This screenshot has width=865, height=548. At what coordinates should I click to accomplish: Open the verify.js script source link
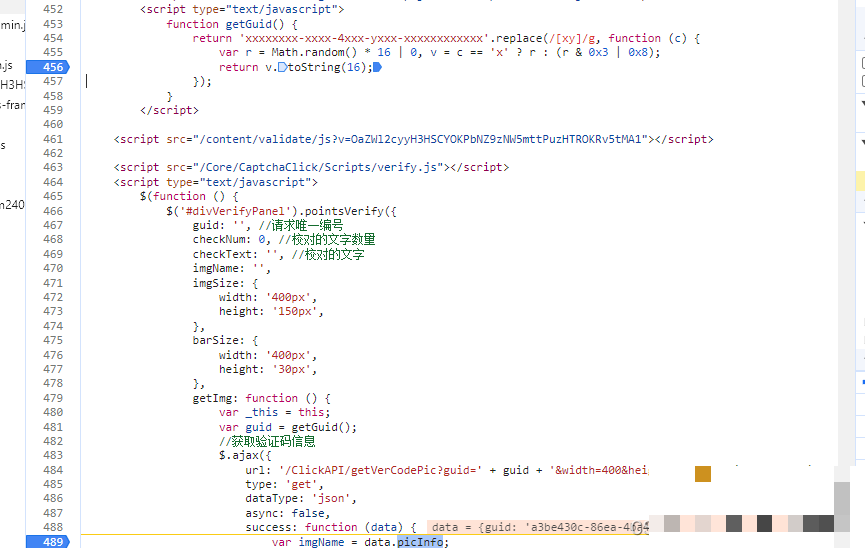coord(315,168)
